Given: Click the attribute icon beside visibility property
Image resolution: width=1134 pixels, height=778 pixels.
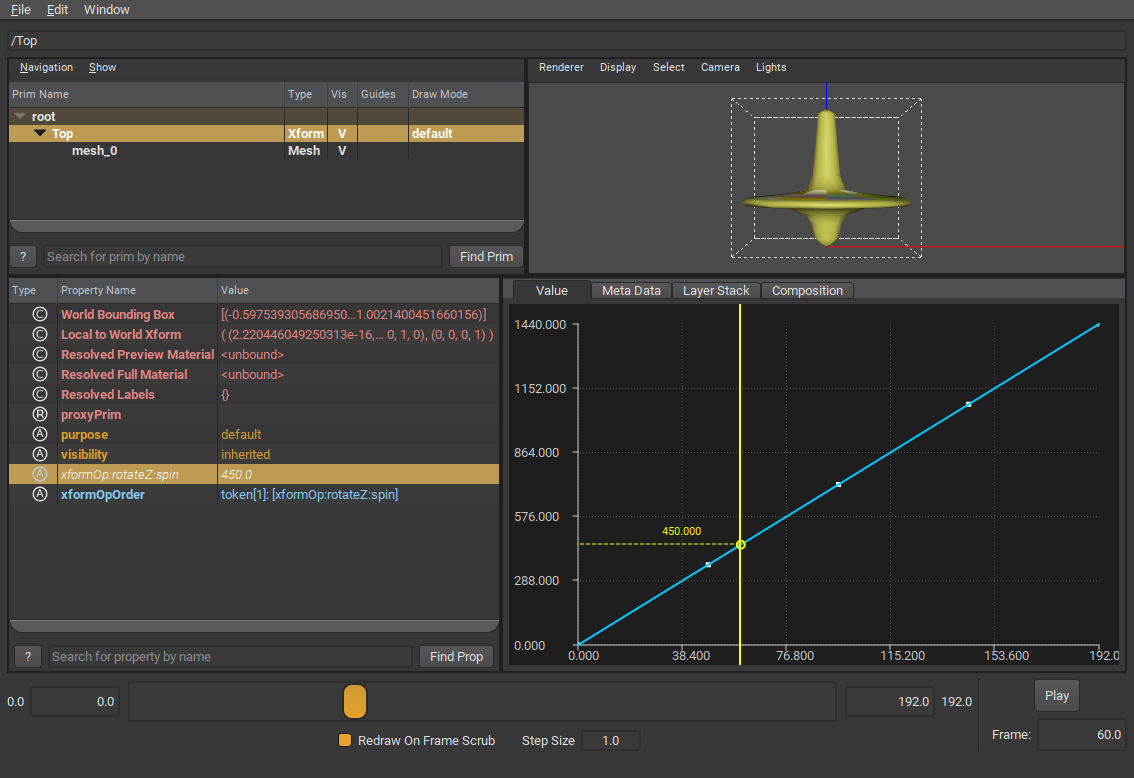Looking at the screenshot, I should pyautogui.click(x=40, y=454).
